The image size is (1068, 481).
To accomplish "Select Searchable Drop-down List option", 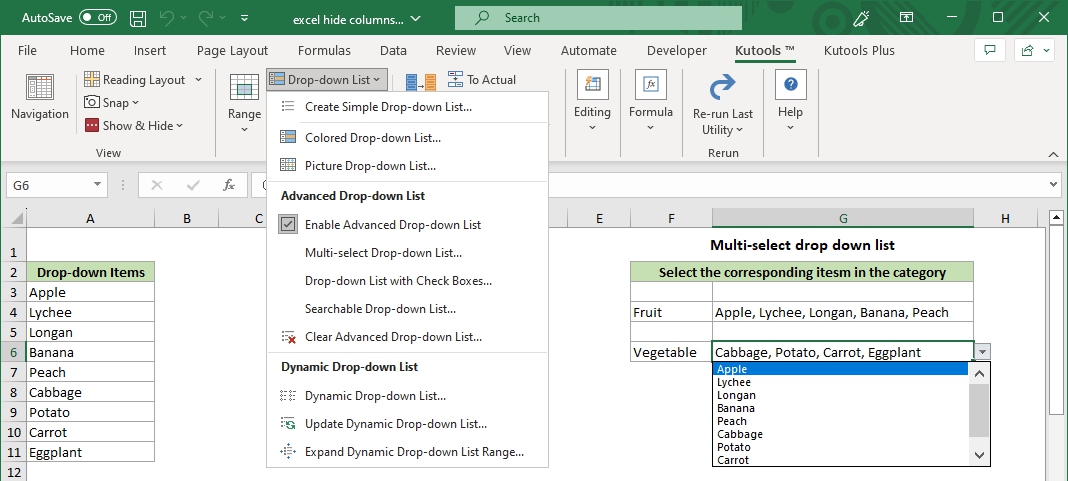I will (x=380, y=309).
